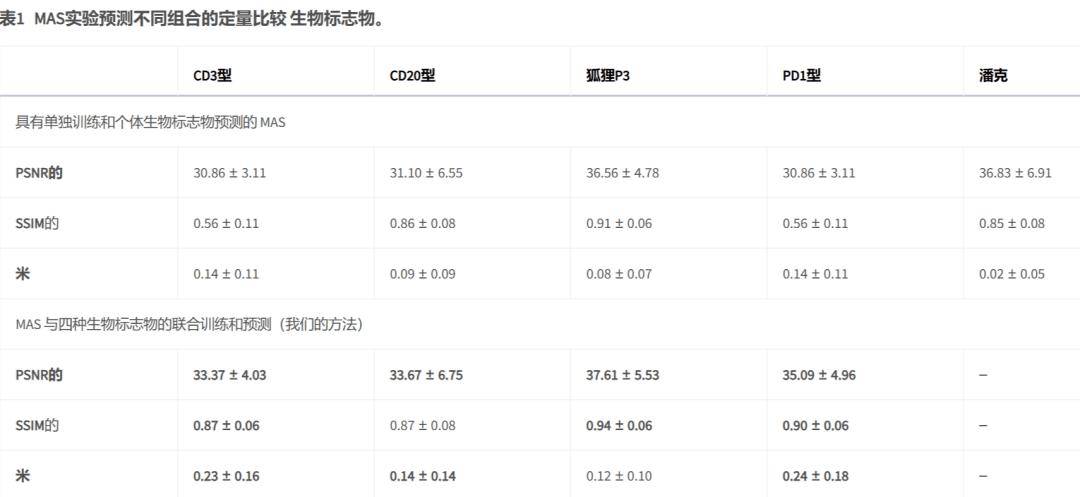Click the CD20型 column header
Screen dimensions: 1080x497
tap(412, 76)
